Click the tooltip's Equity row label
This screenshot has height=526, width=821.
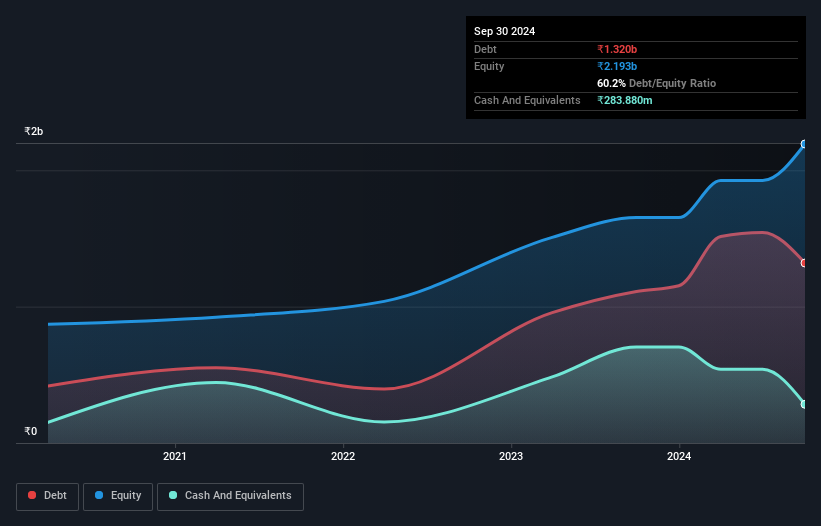point(489,66)
